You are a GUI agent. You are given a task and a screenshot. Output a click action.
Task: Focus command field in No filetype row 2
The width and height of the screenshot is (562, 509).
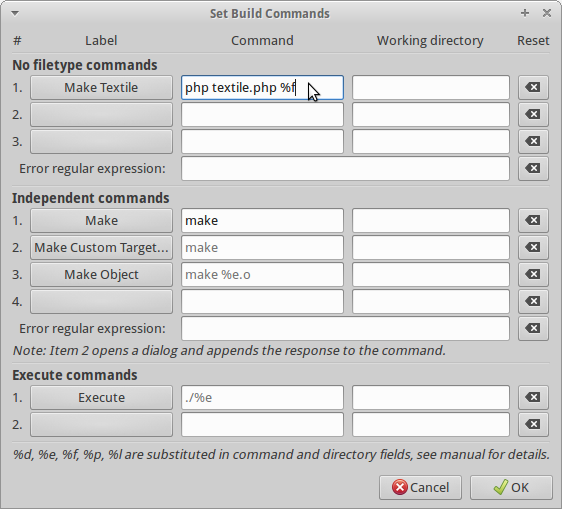(x=262, y=114)
